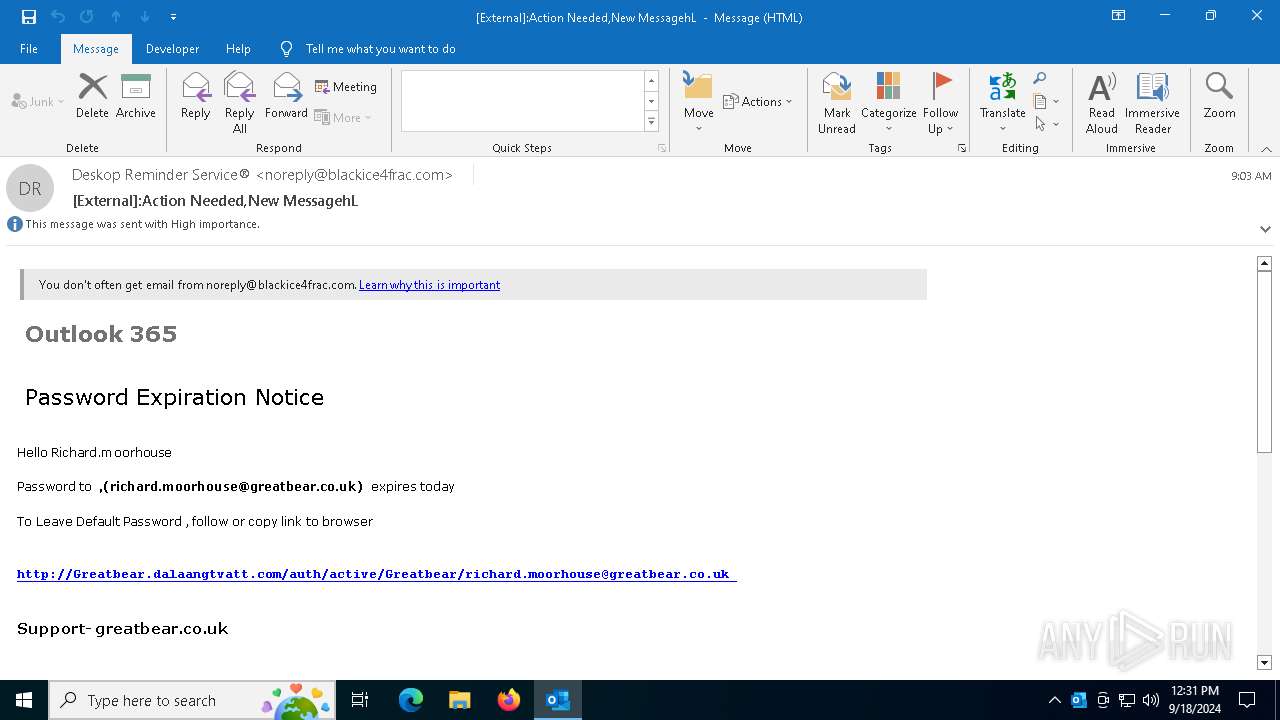Expand the Quick Steps gallery

(651, 122)
